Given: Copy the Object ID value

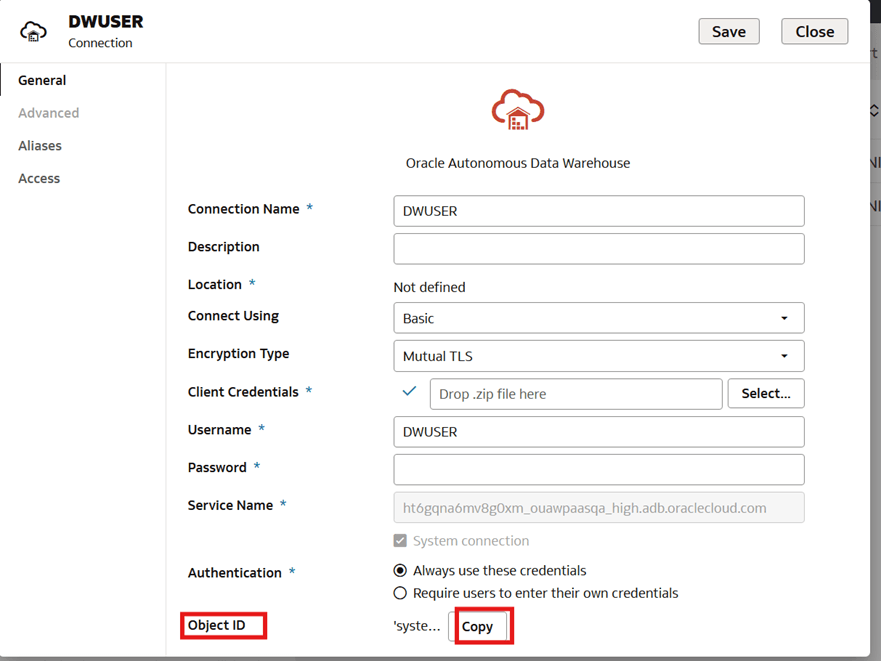Looking at the screenshot, I should tap(480, 626).
